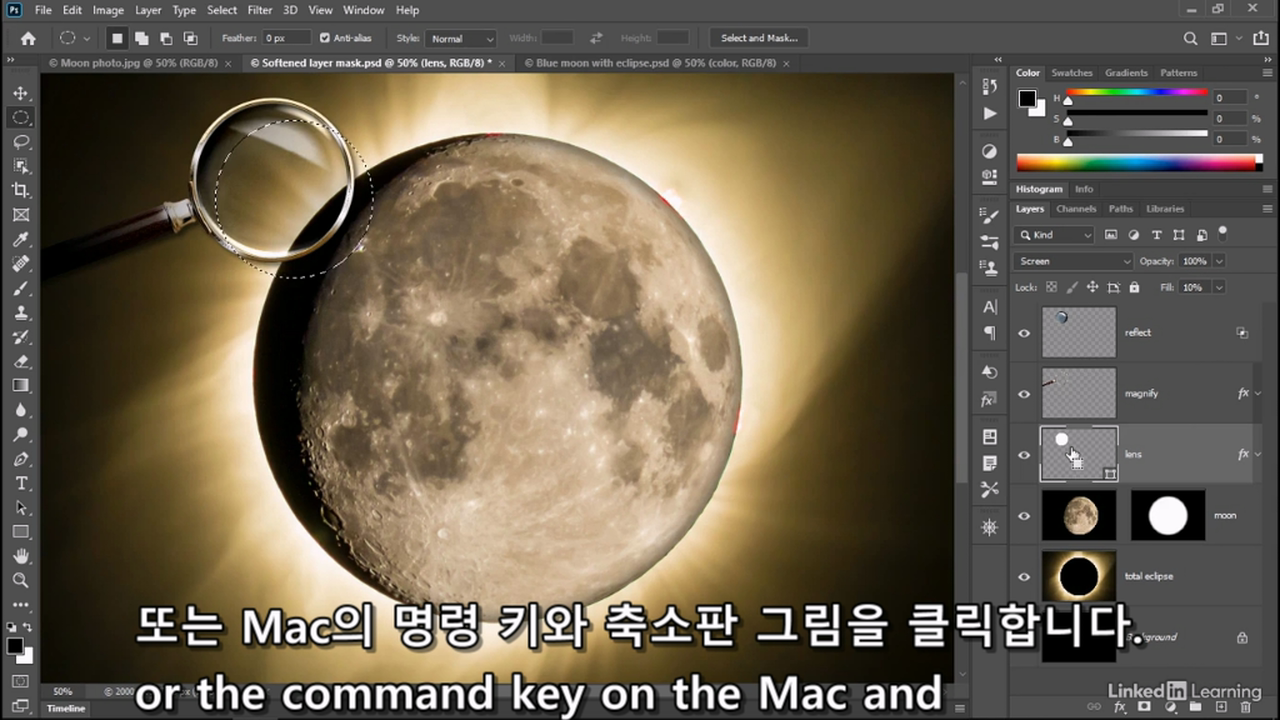
Task: Choose Subtract from selection mode icon
Action: pos(165,38)
